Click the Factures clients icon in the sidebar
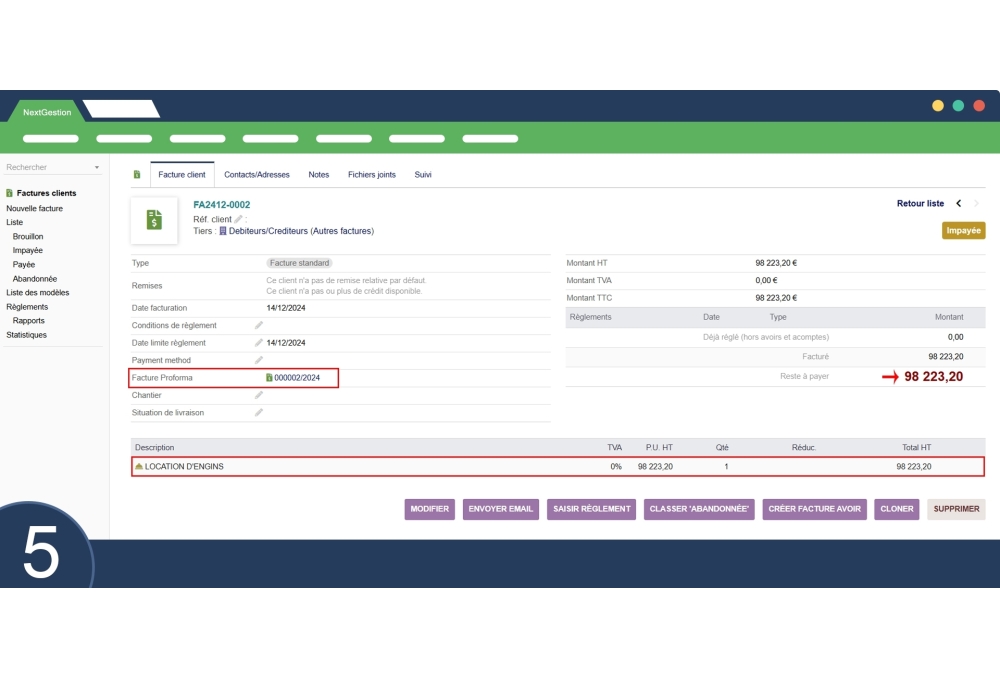This screenshot has width=1000, height=679. (10, 193)
